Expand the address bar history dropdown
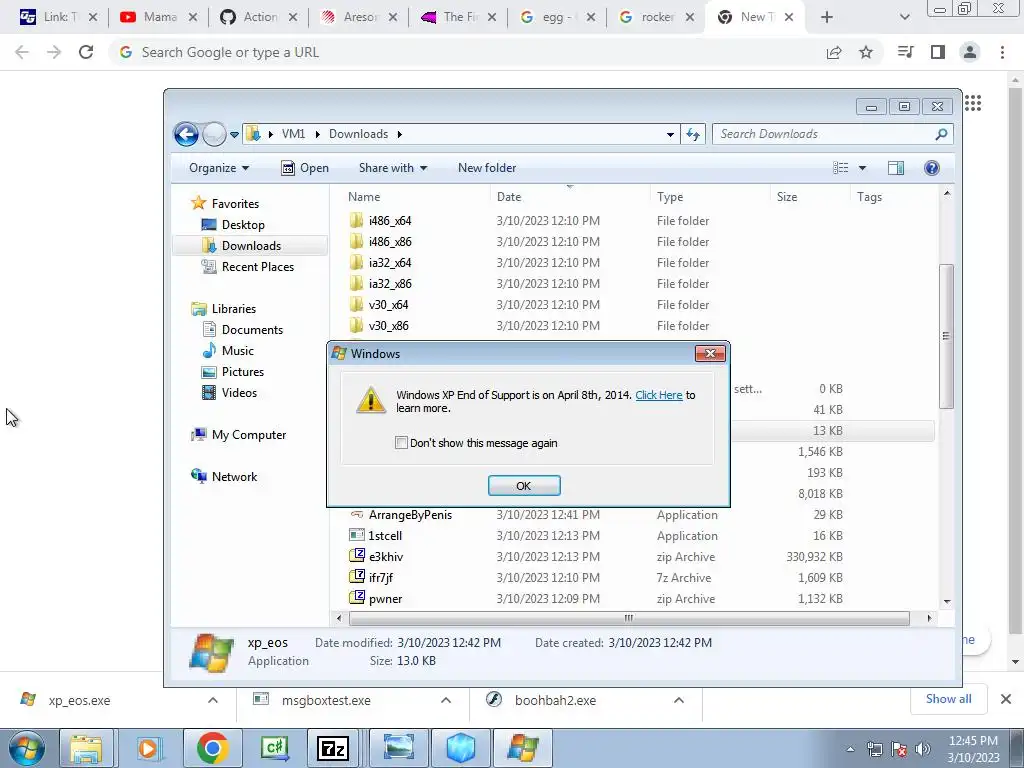Screen dimensions: 1024x768 coord(670,135)
